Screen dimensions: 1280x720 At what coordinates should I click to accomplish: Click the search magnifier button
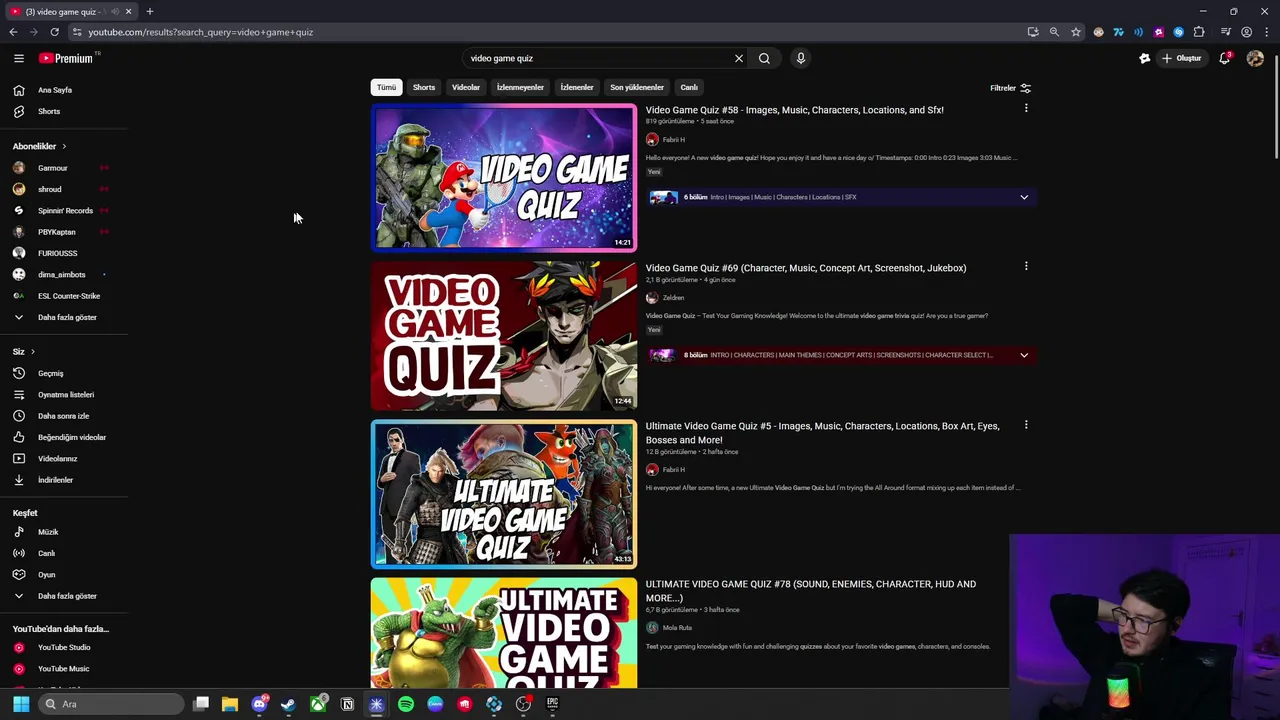coord(764,58)
